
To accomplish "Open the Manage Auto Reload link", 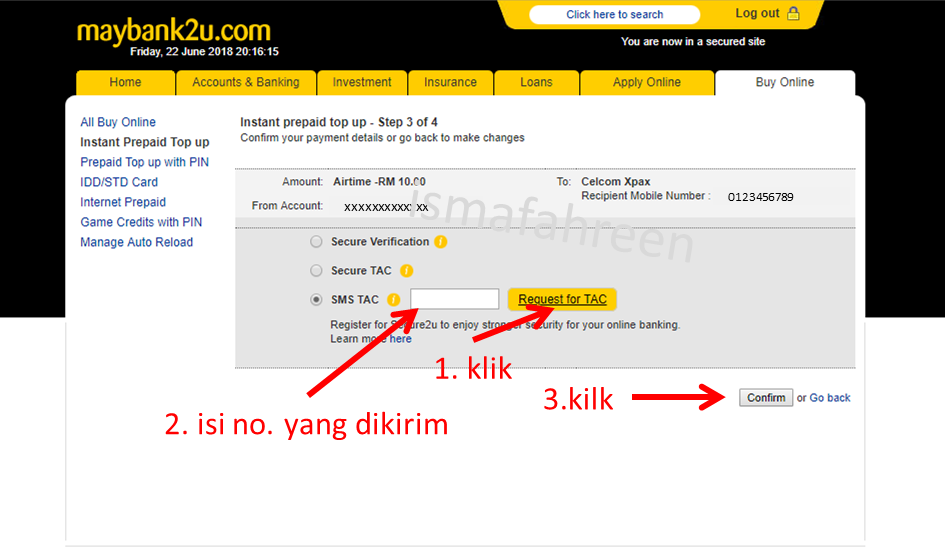I will point(137,242).
